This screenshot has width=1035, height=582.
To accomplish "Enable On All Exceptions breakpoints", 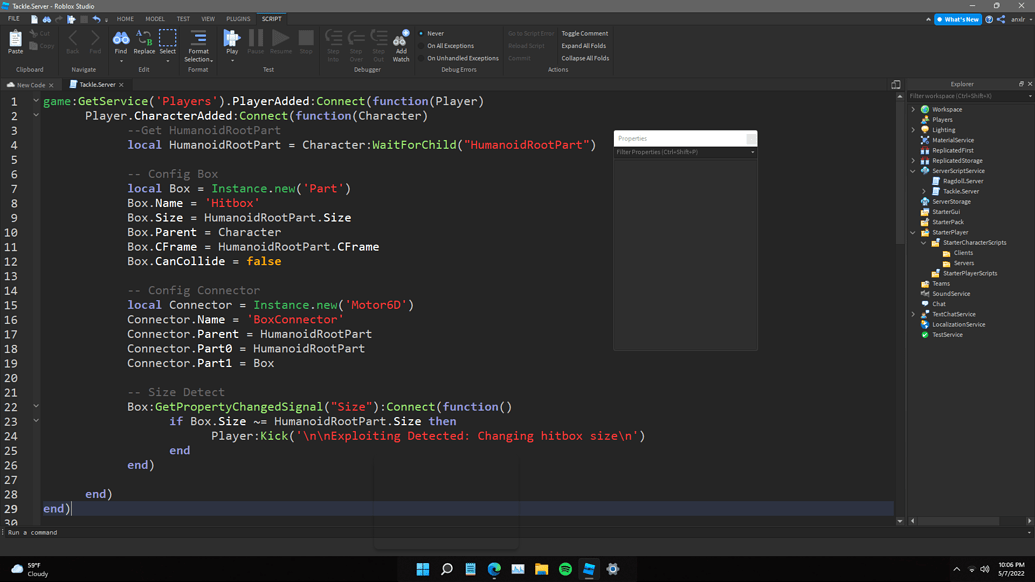I will click(452, 45).
